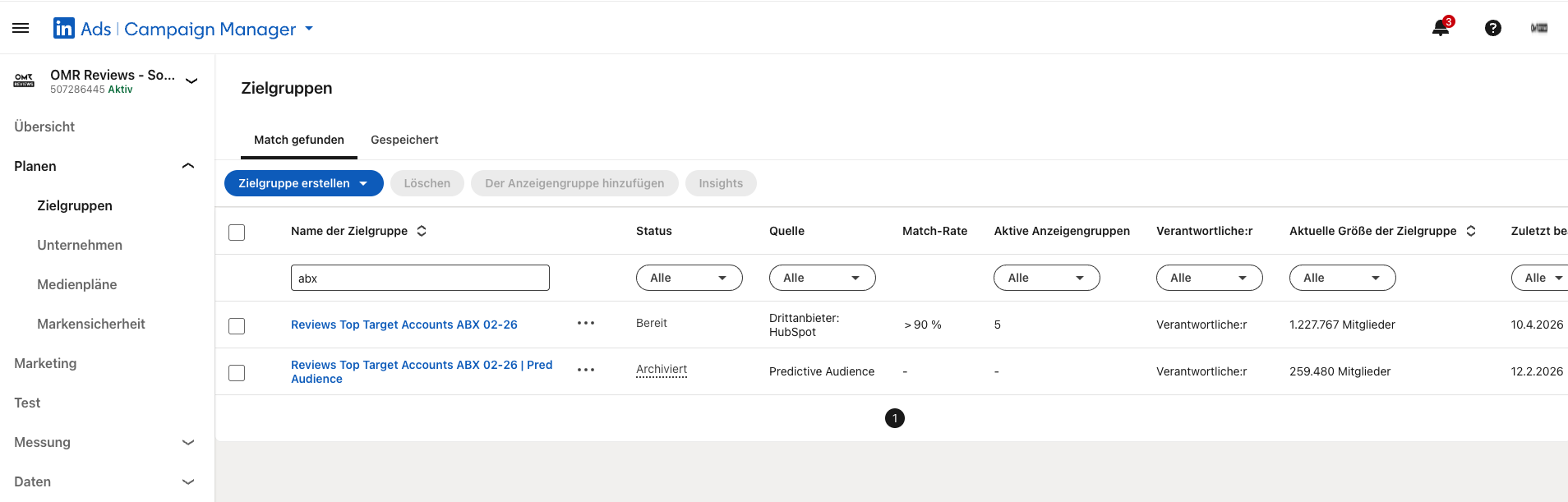Click the Löschen button
The image size is (1568, 502).
tap(427, 183)
